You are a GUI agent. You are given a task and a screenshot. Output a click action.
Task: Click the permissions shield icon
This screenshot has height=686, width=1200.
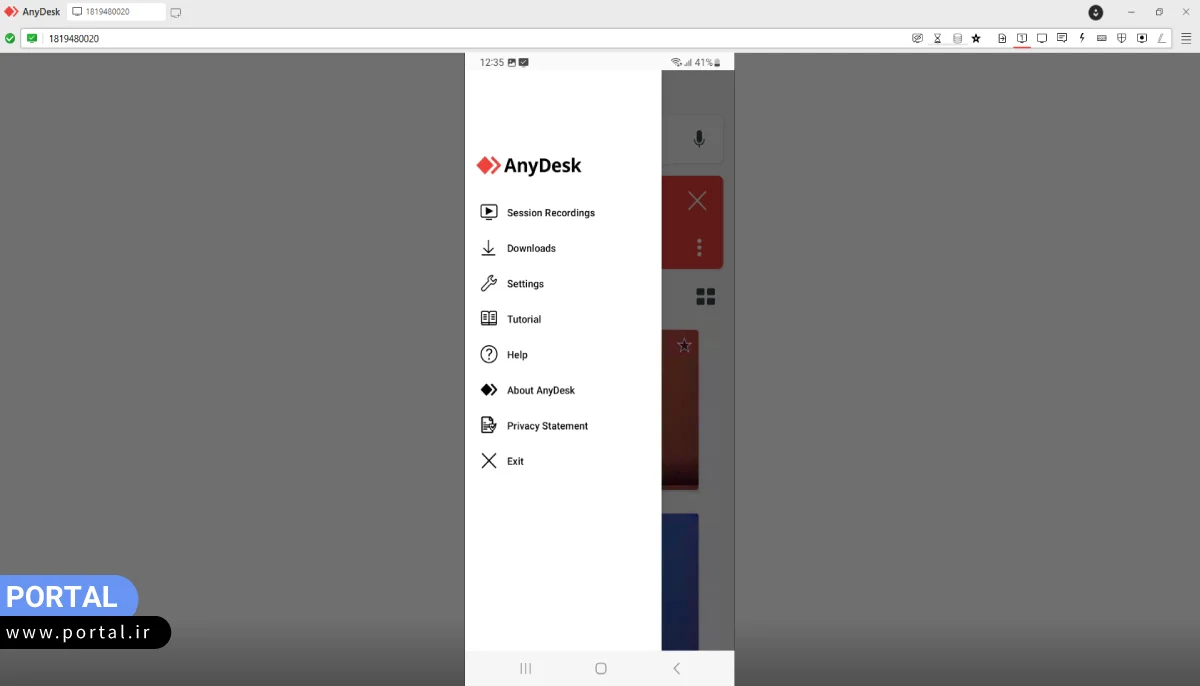1121,37
